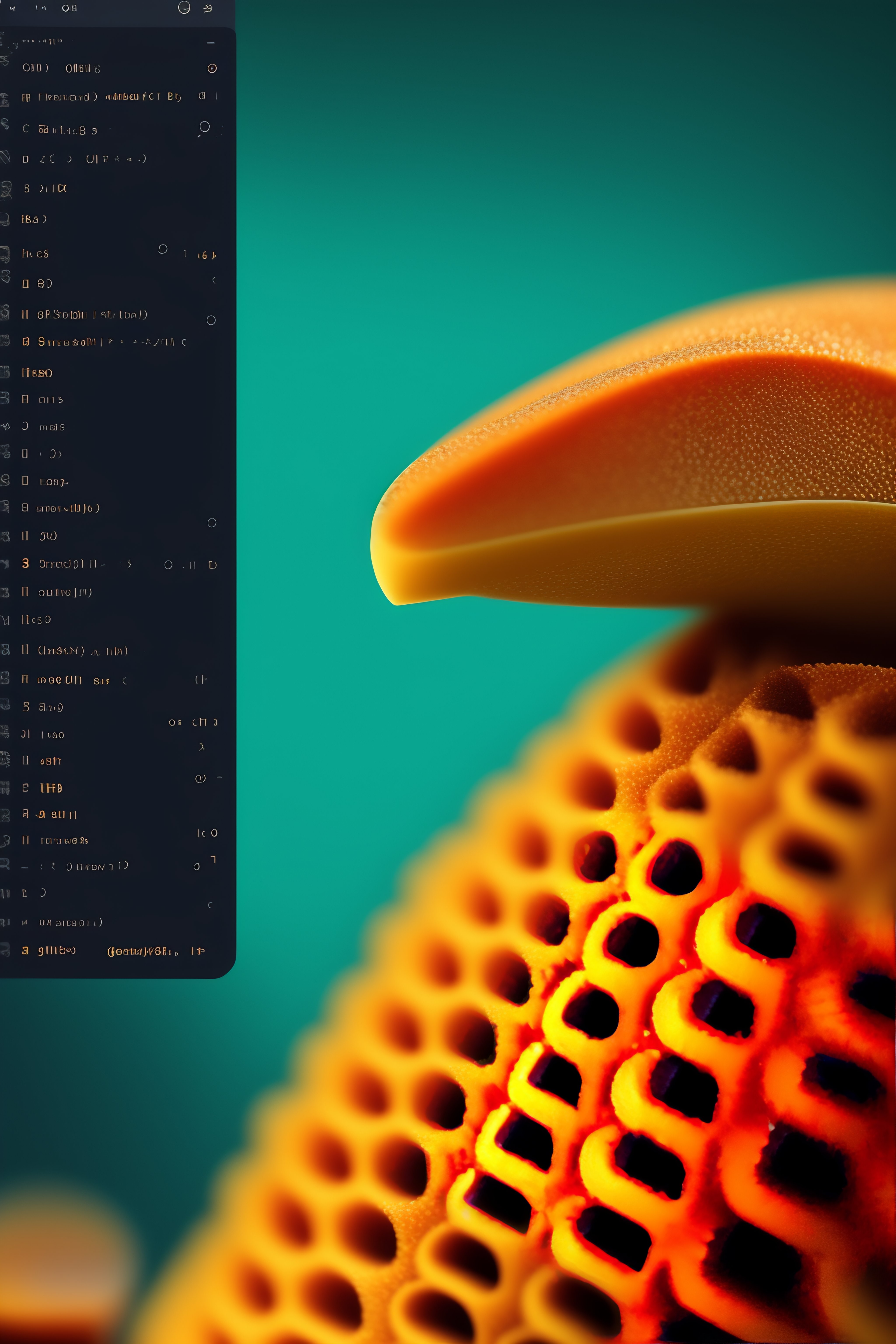Click the top bar icon right of circle
The width and height of the screenshot is (896, 1344).
pos(208,8)
